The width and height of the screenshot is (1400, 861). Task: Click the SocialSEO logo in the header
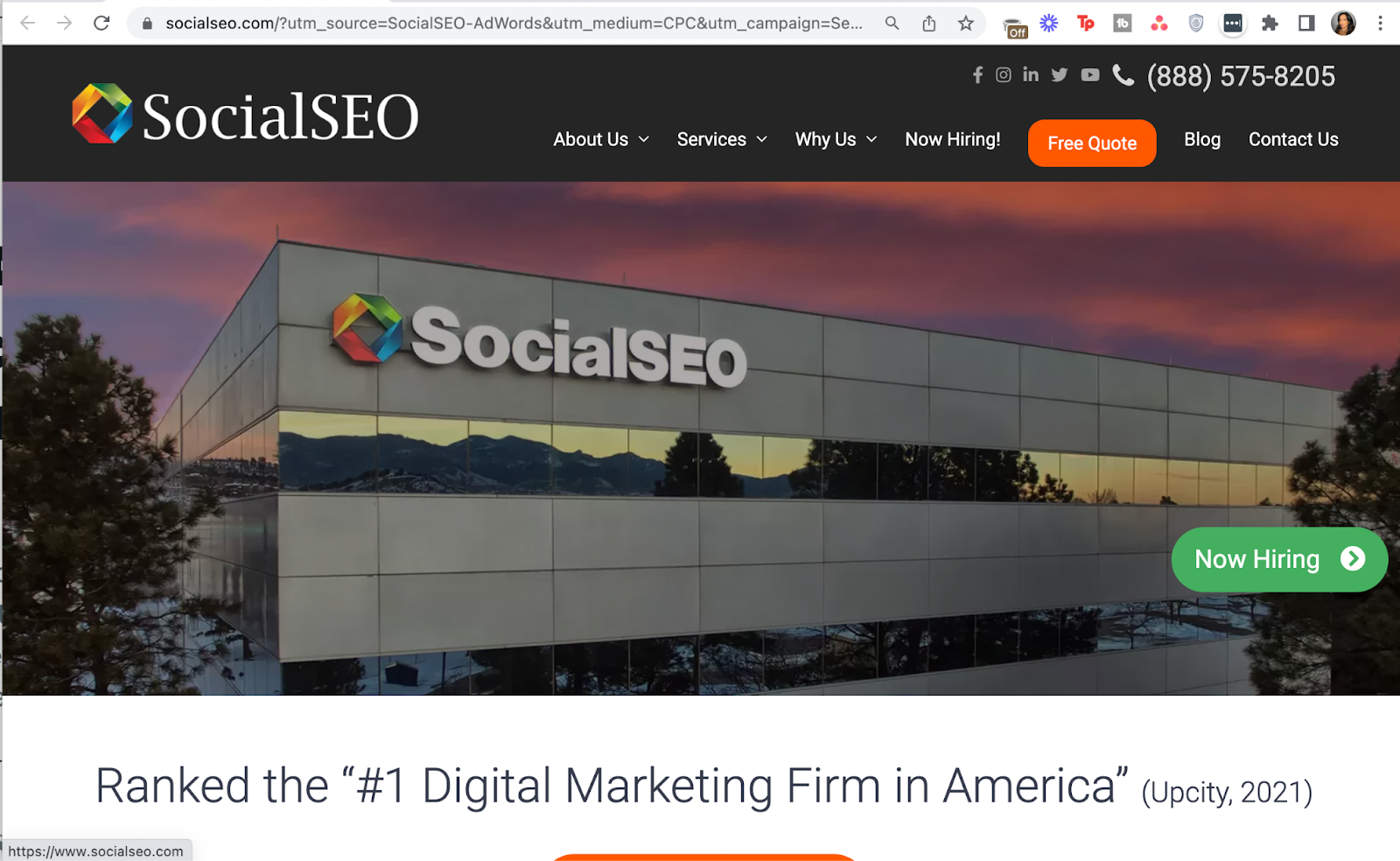245,115
